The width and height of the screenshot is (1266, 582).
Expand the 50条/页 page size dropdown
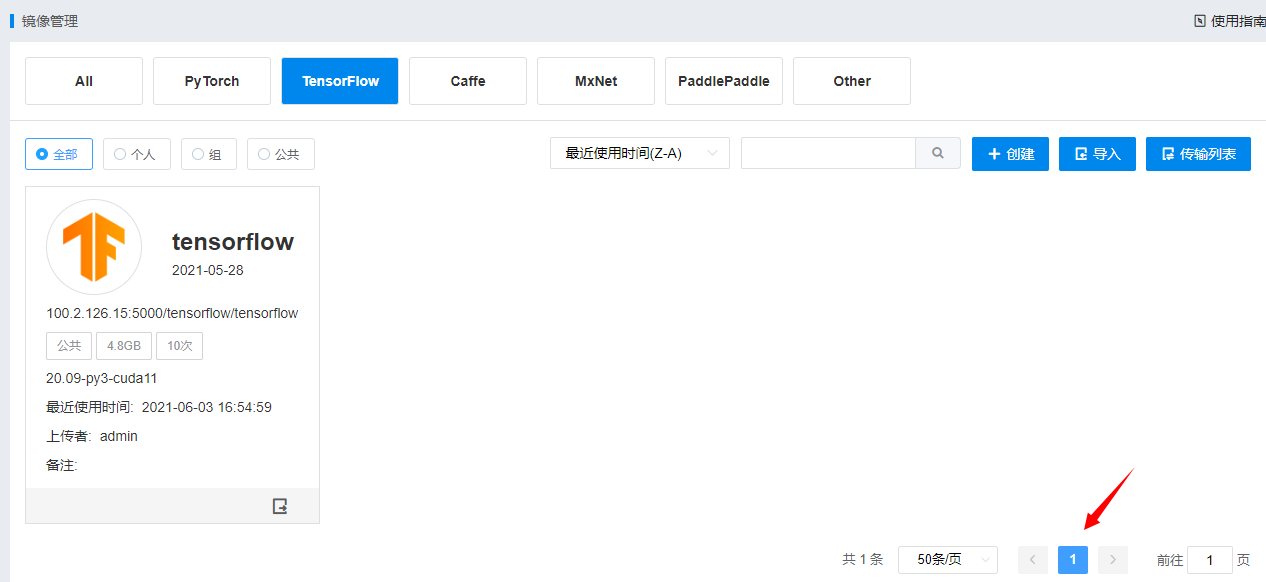tap(947, 560)
